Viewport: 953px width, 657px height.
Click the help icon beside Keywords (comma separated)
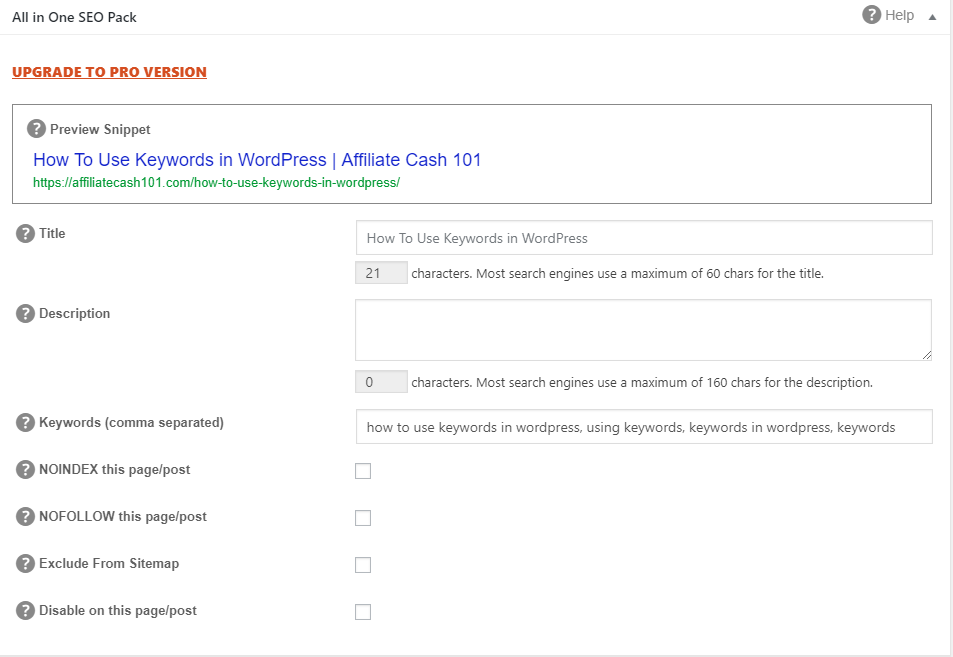coord(25,422)
